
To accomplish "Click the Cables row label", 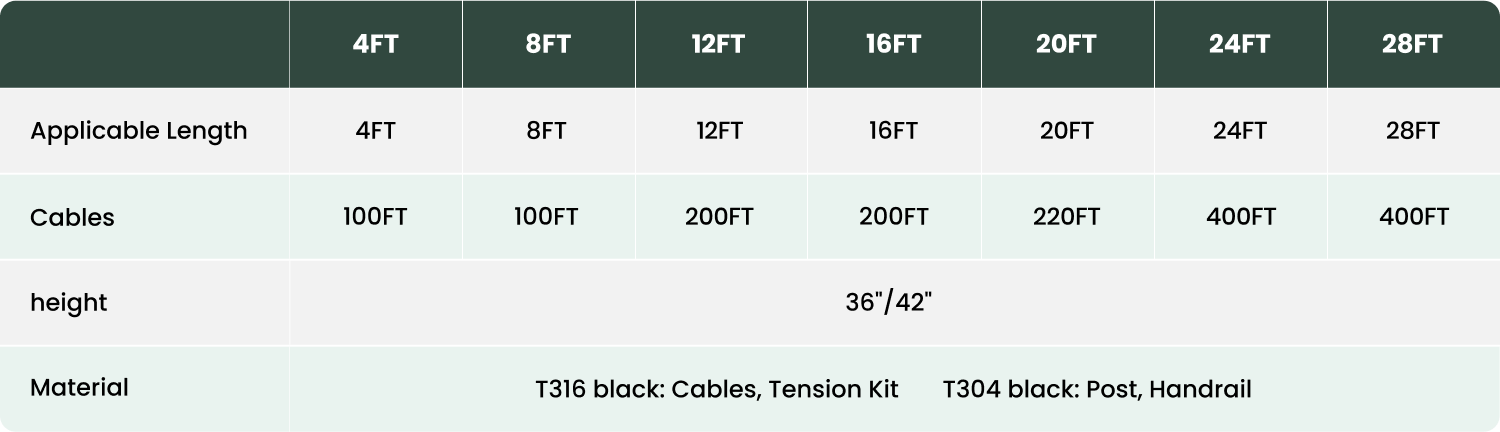I will tap(72, 217).
